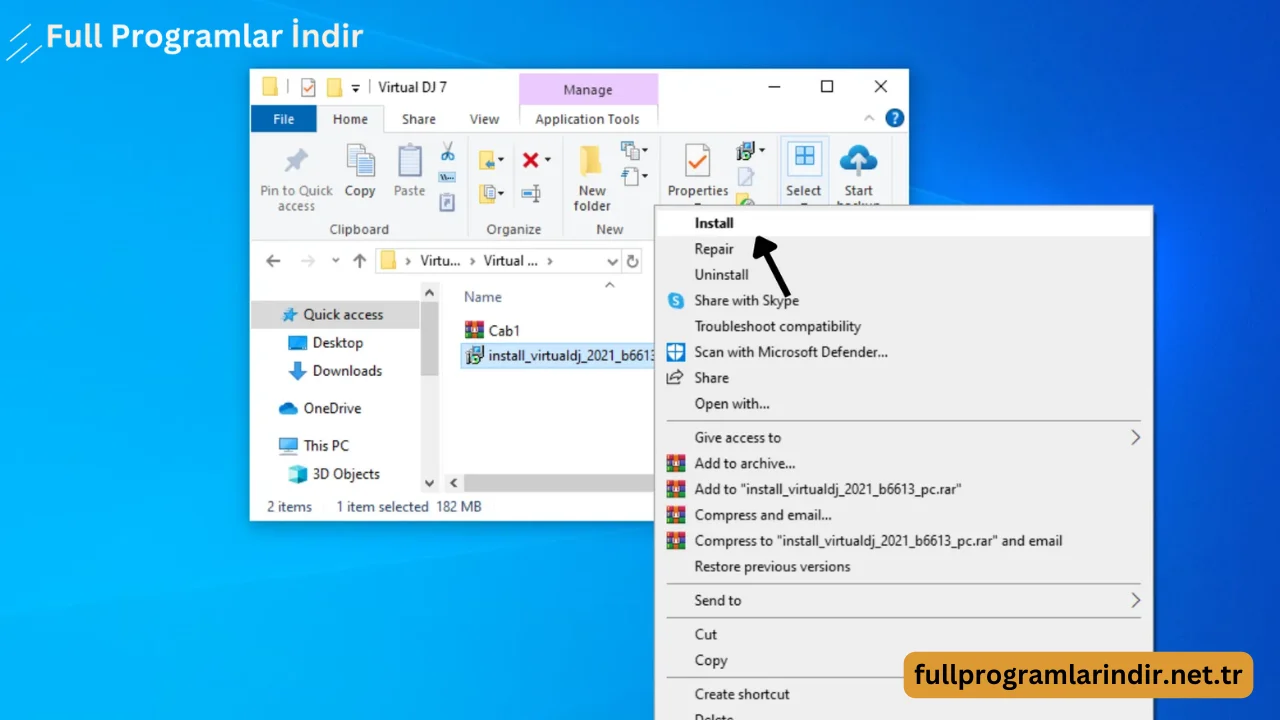Image resolution: width=1280 pixels, height=720 pixels.
Task: Click the navigation pane scroll-down arrow
Action: (430, 483)
